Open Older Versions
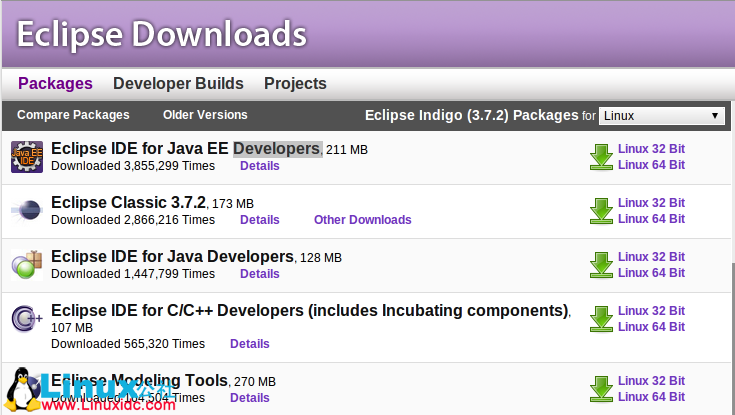This screenshot has height=415, width=735. [x=205, y=115]
